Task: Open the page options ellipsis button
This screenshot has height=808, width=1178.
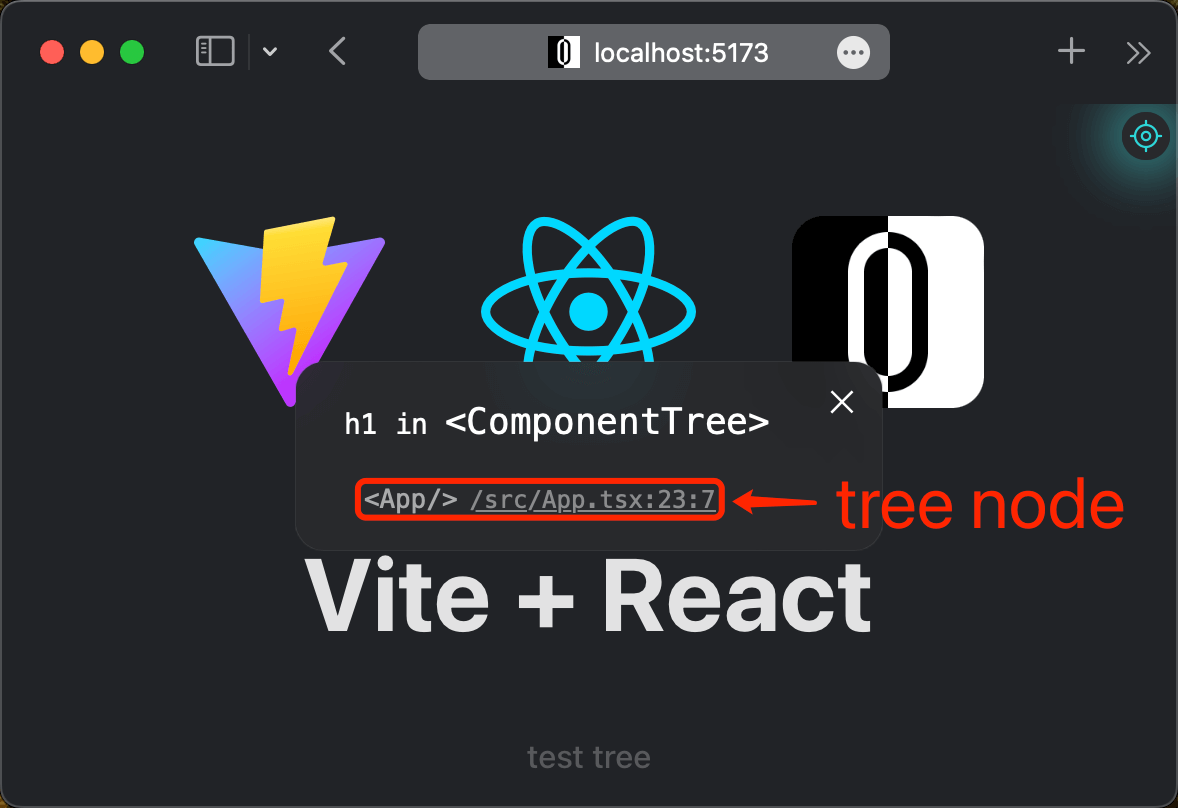Action: (x=853, y=53)
